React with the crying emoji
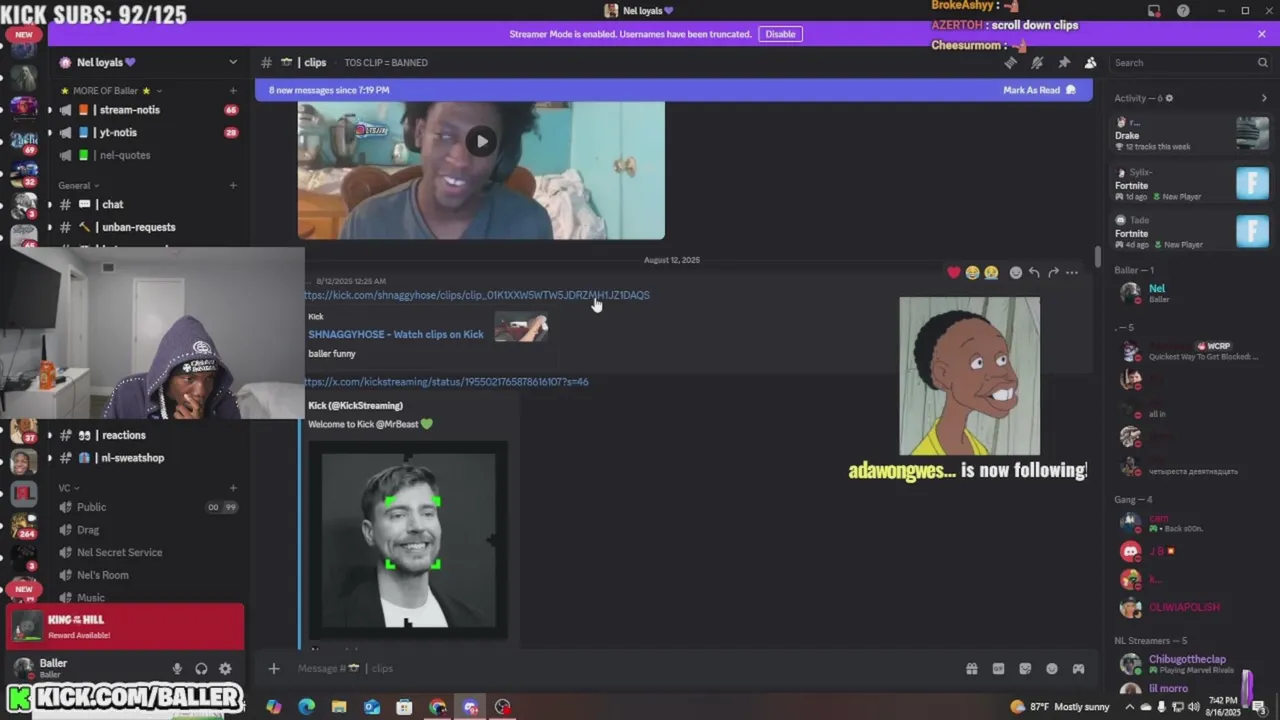Screen dimensions: 1280x720 point(991,272)
